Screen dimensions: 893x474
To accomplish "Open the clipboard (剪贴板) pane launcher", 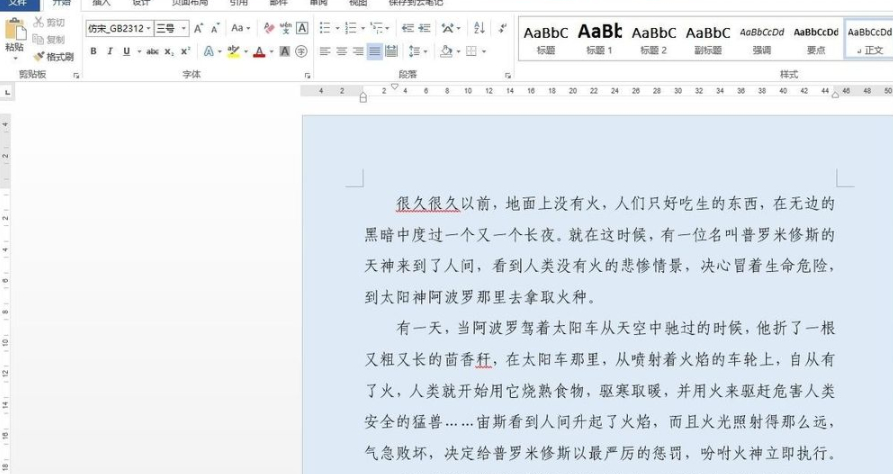I will [x=76, y=75].
